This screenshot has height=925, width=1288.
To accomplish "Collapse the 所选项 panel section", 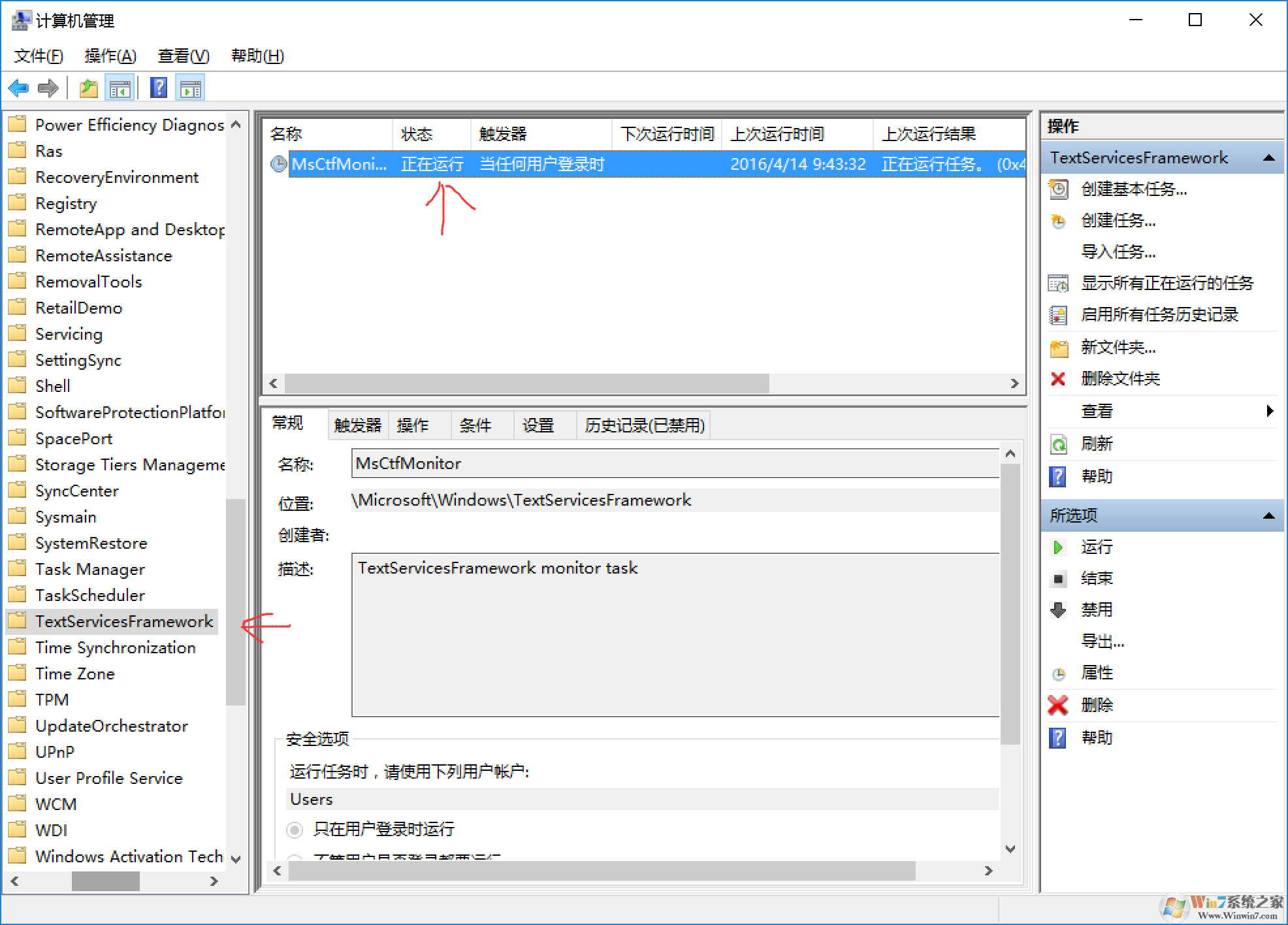I will (1269, 515).
